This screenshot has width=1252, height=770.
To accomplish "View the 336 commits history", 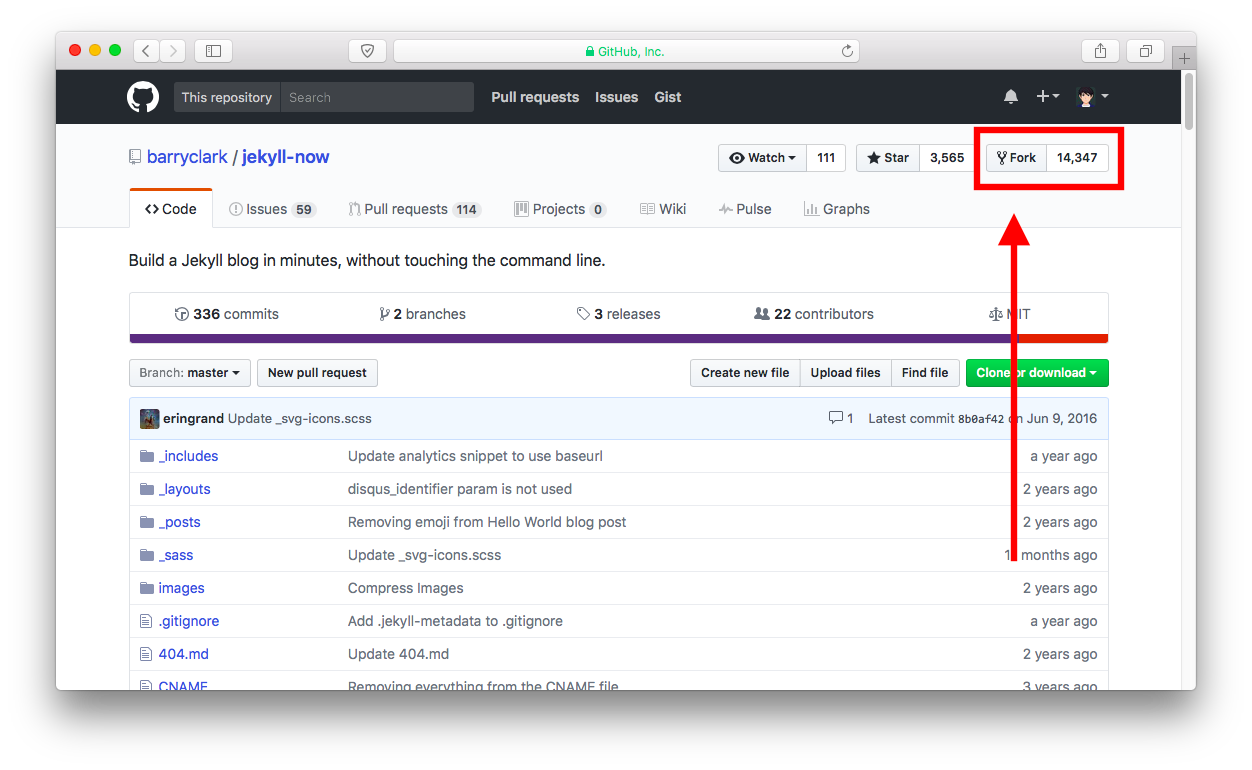I will [227, 314].
